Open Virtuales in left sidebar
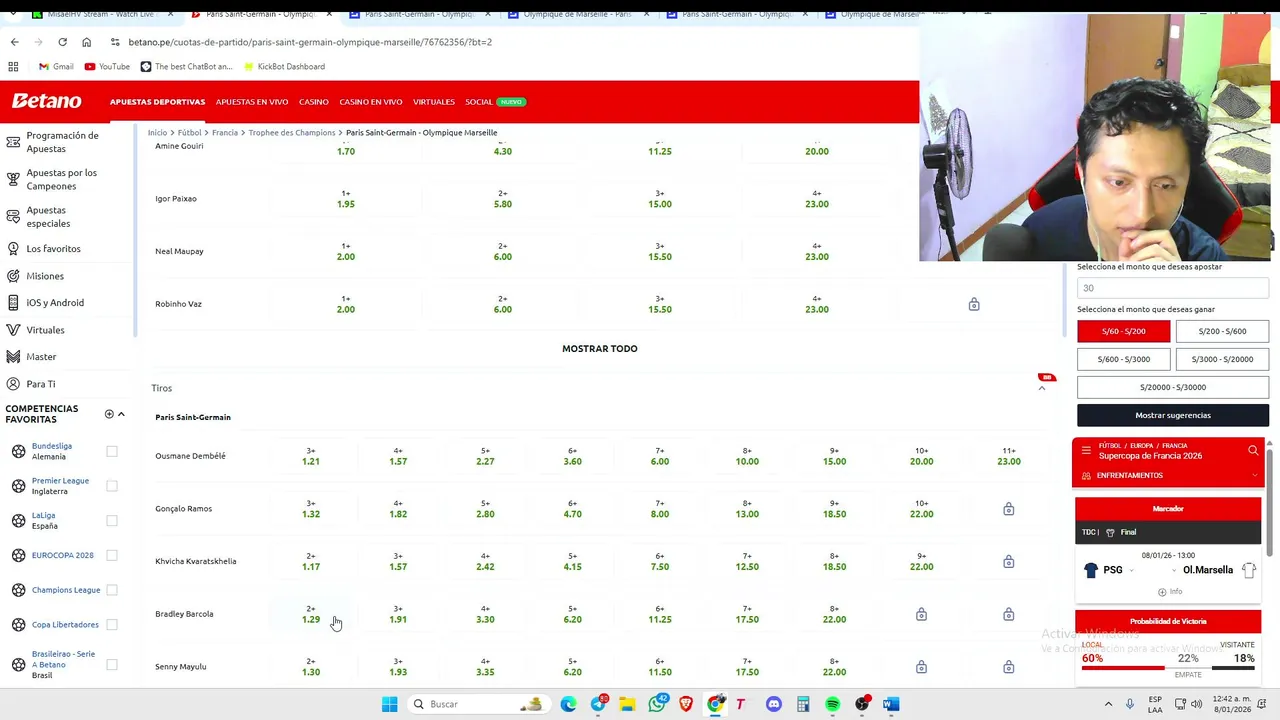This screenshot has height=720, width=1280. coord(45,330)
